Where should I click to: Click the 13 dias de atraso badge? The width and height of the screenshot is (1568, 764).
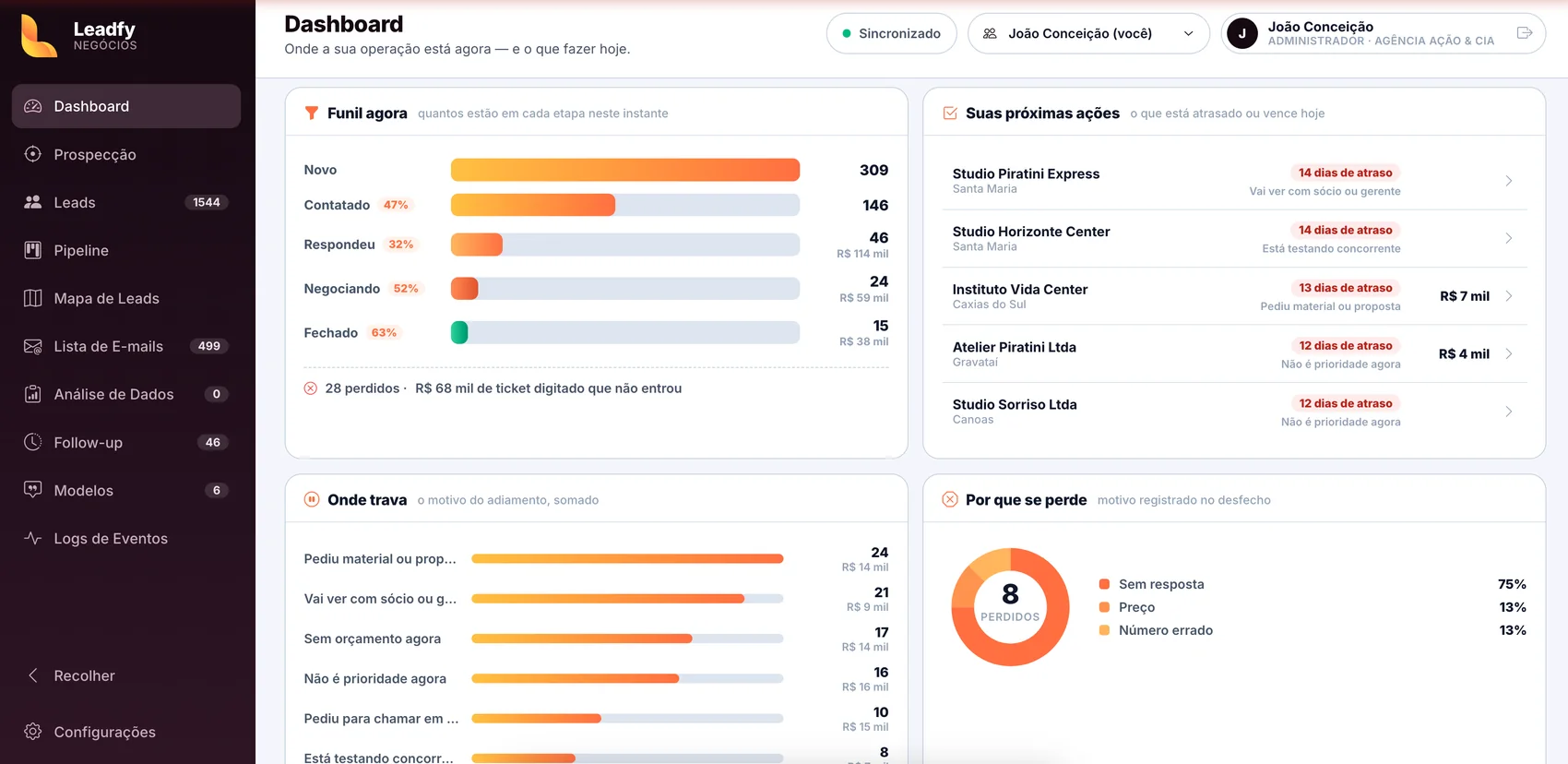coord(1346,288)
